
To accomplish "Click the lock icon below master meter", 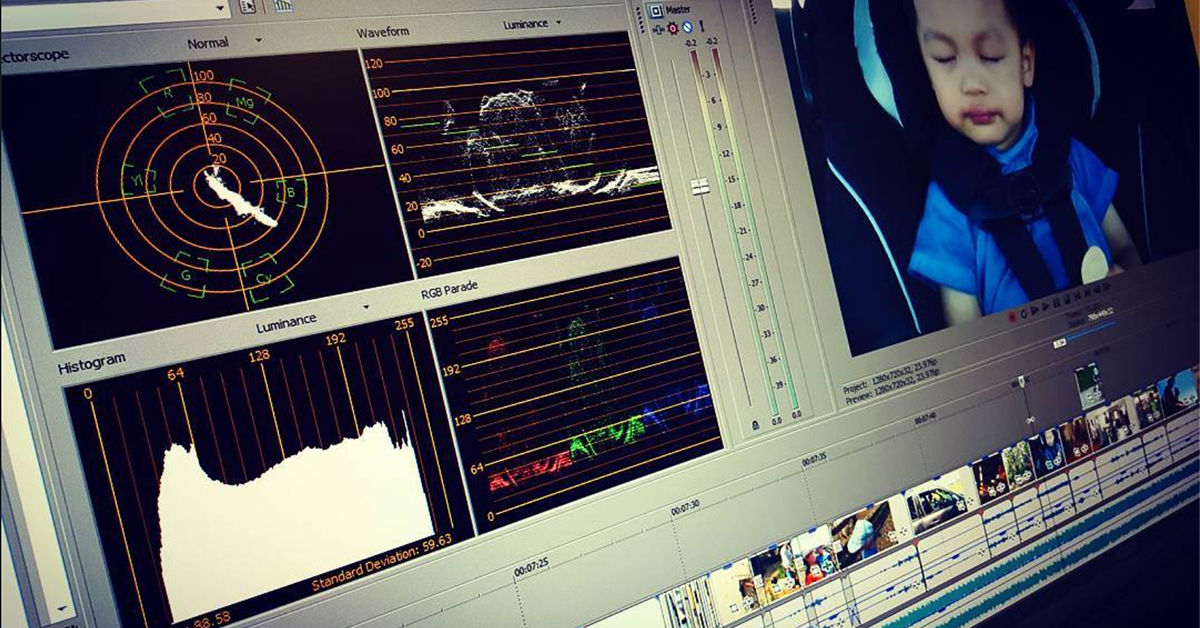I will point(754,425).
